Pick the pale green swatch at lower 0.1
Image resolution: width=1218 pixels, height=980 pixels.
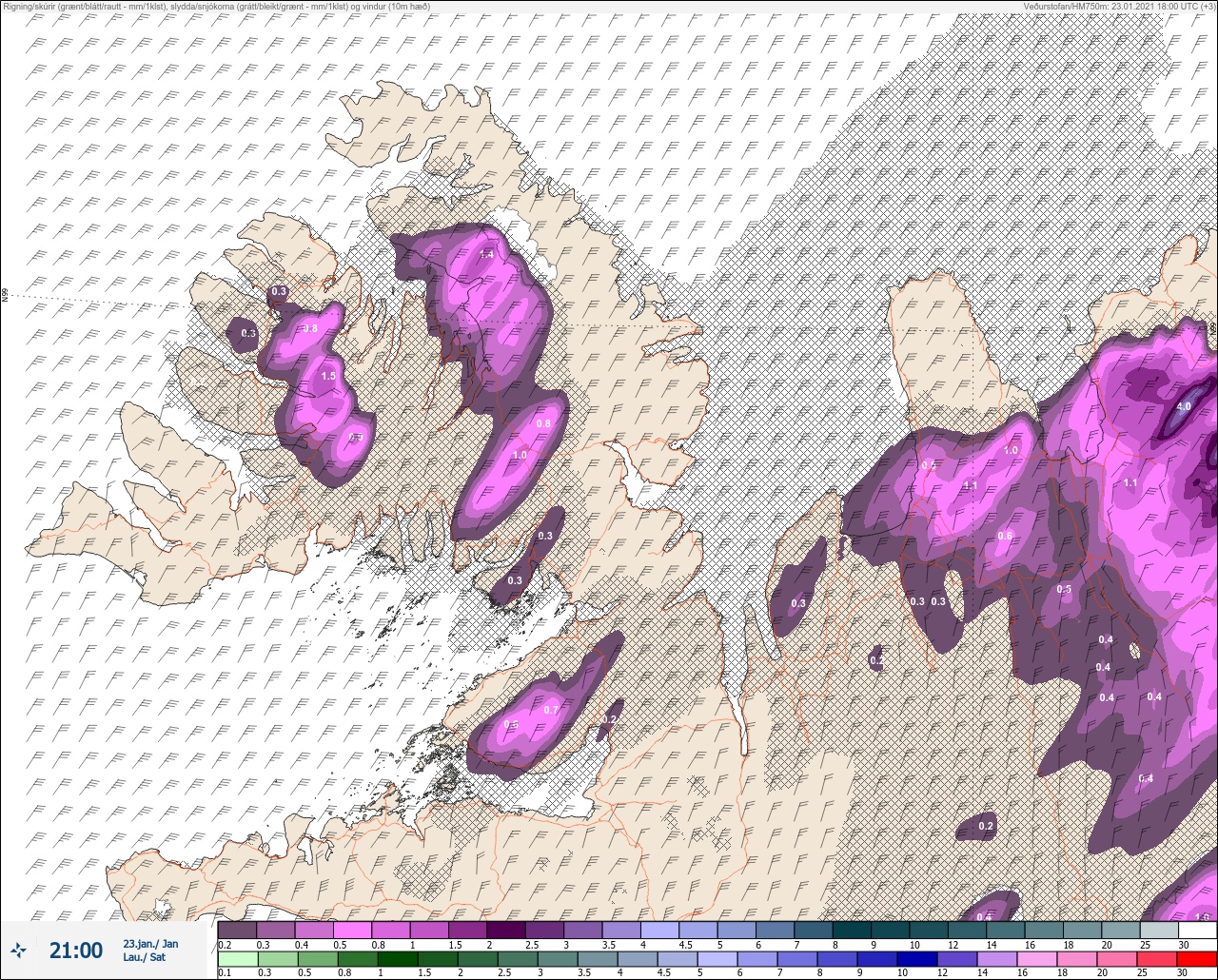coord(237,958)
